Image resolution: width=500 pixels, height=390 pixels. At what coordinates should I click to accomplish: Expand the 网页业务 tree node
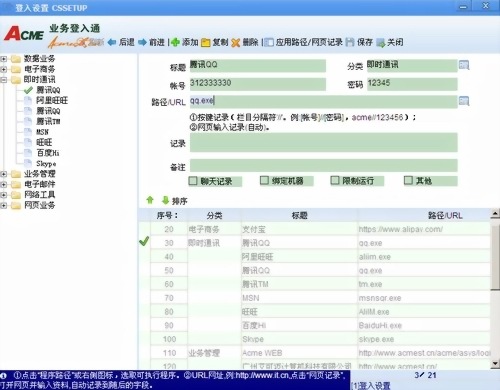(x=4, y=205)
